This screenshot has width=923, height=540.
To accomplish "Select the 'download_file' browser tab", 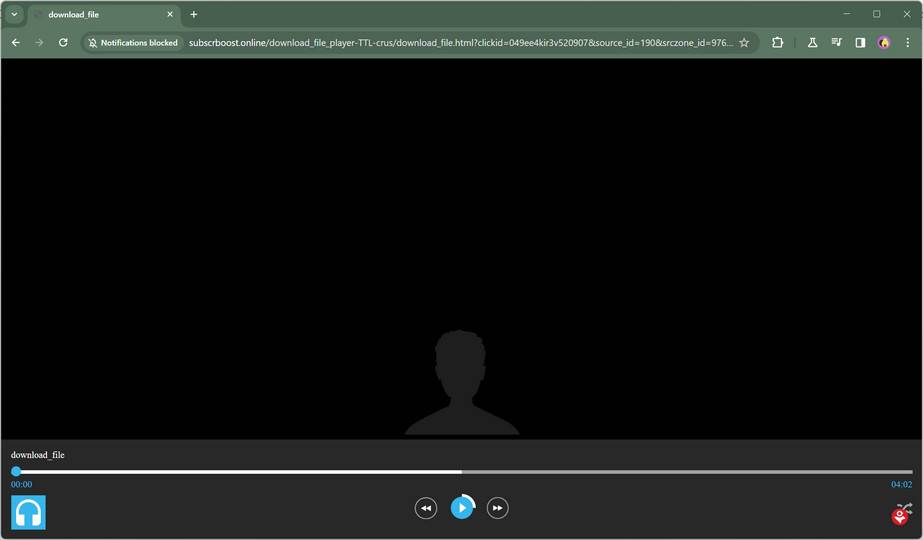I will [104, 15].
